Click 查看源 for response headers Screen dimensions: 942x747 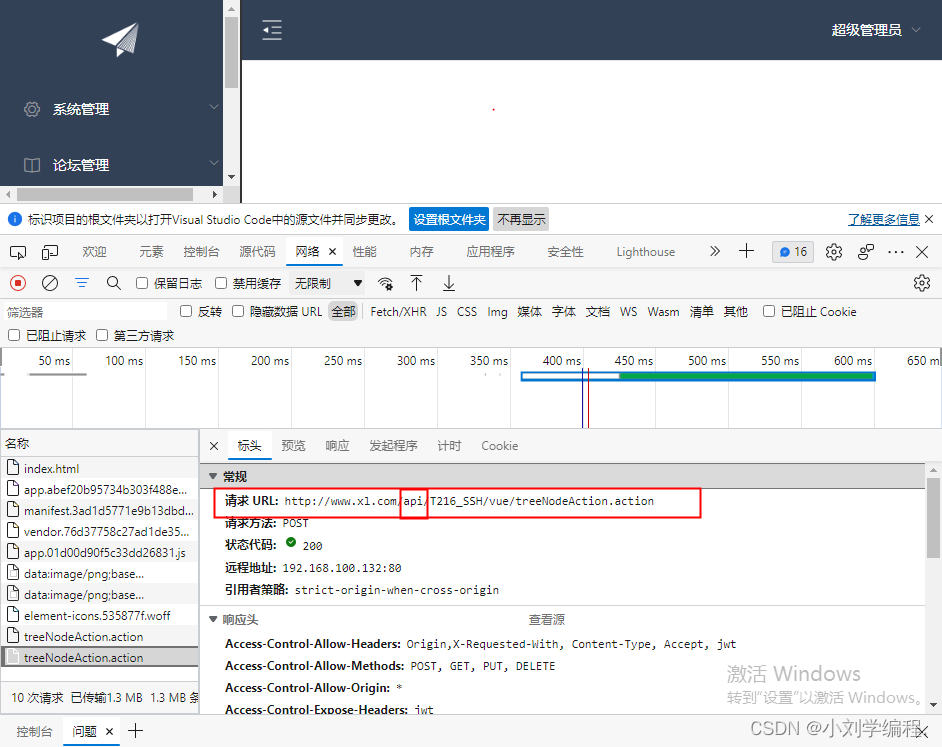tap(547, 620)
